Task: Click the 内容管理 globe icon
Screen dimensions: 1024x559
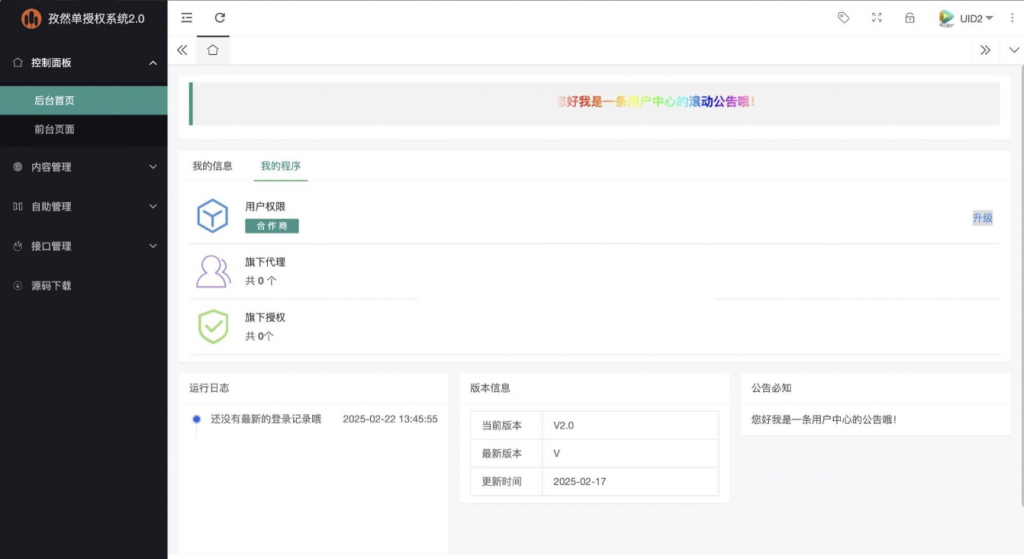Action: pos(18,167)
